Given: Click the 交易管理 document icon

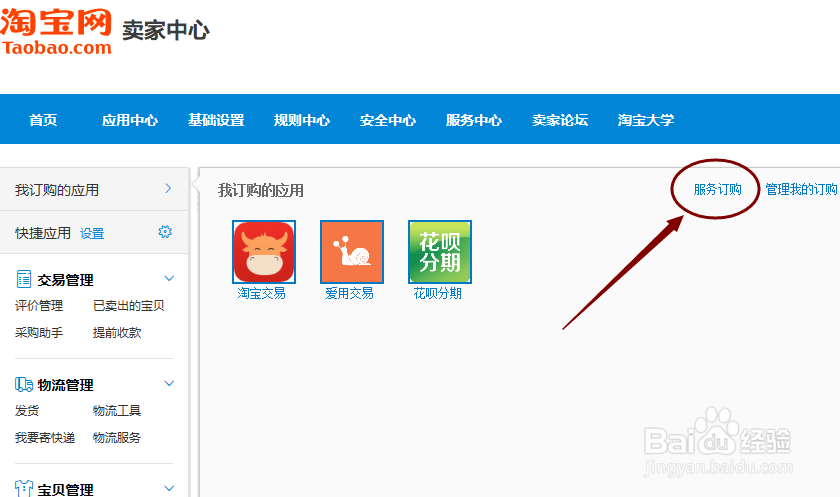Looking at the screenshot, I should 24,279.
